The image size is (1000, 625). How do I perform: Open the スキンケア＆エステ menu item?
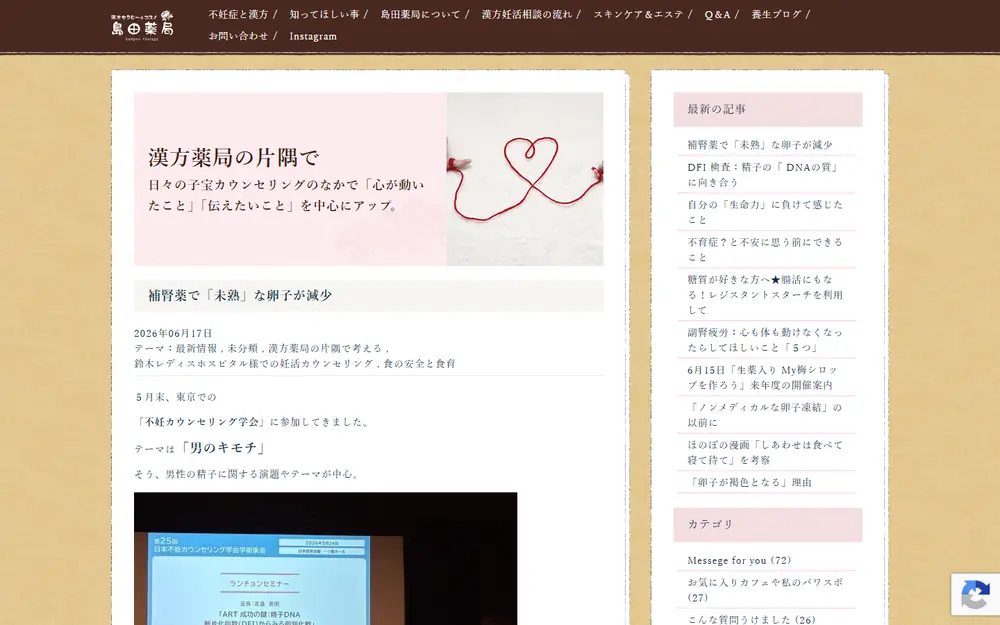638,14
